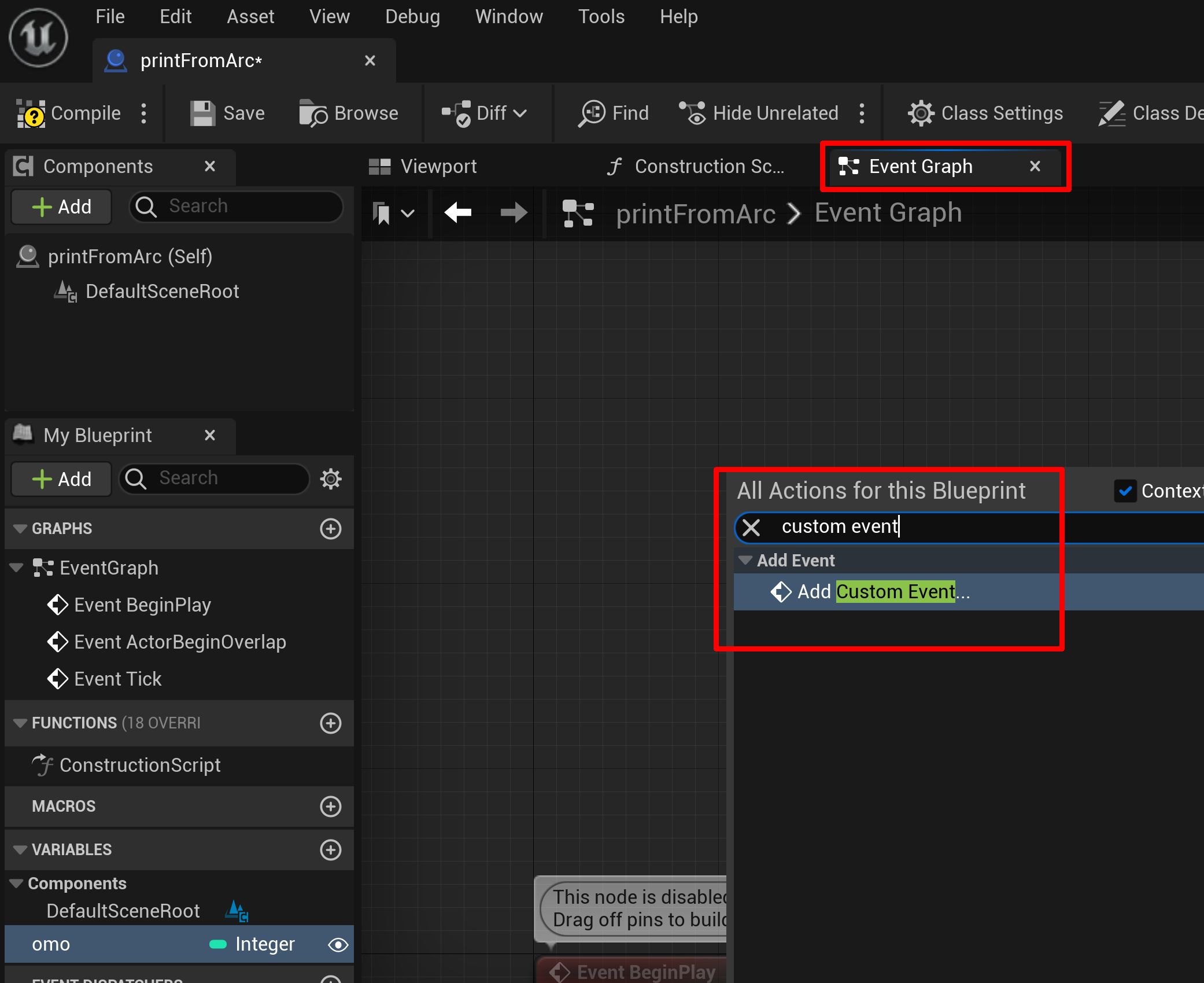Click the Browse asset icon
1204x983 pixels.
(311, 113)
